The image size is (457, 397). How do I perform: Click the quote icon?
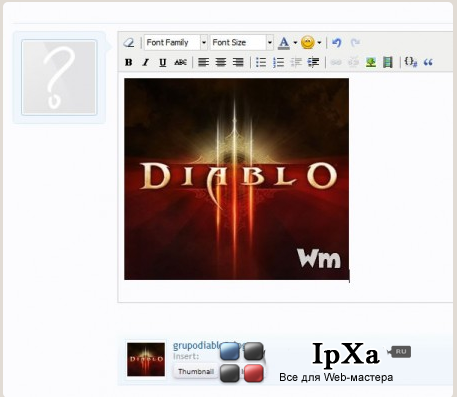pyautogui.click(x=428, y=62)
